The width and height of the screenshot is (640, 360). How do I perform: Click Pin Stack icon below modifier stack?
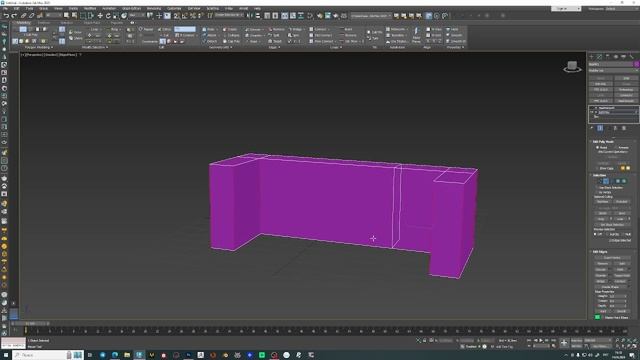[x=592, y=128]
